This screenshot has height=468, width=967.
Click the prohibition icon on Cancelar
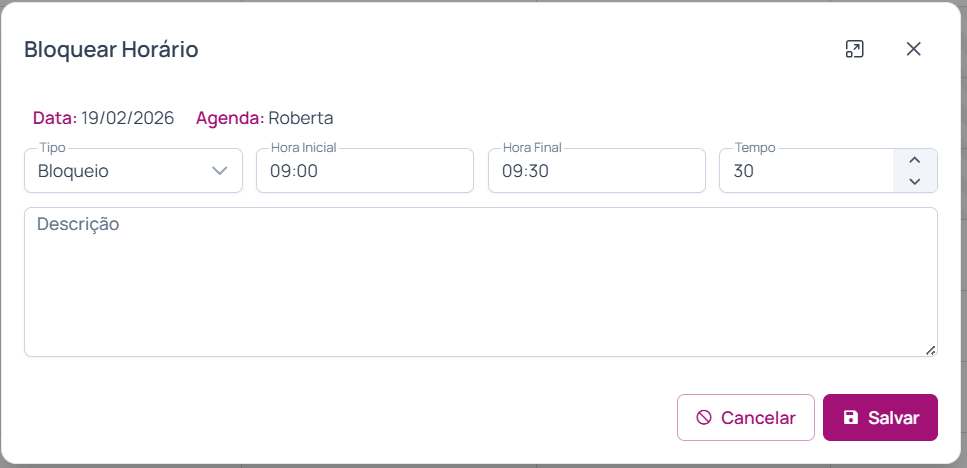(x=704, y=418)
